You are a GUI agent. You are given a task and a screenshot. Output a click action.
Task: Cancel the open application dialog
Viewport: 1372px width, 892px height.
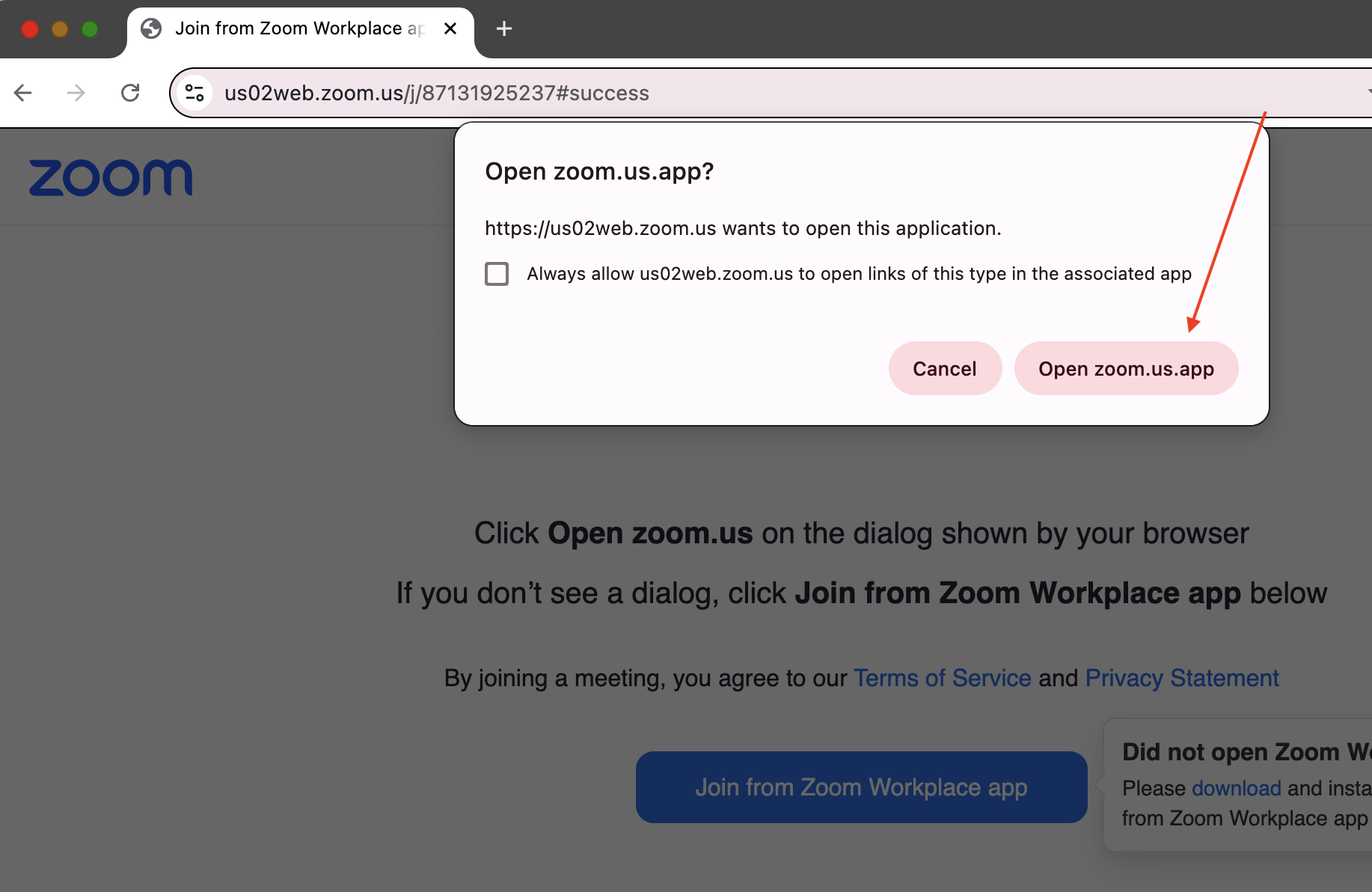click(945, 368)
